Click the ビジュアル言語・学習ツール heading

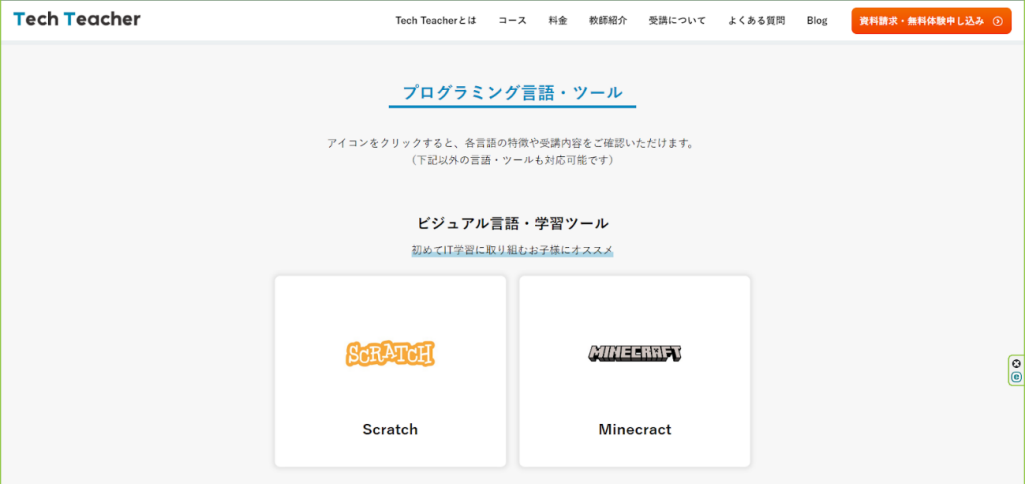[x=512, y=223]
